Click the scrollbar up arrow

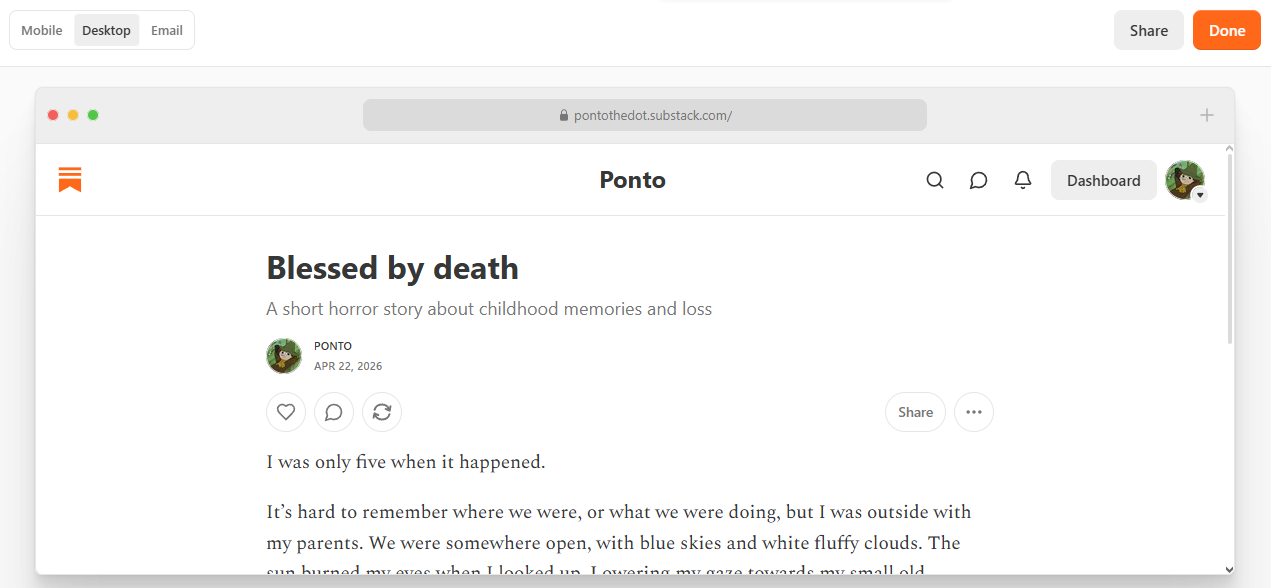1230,149
